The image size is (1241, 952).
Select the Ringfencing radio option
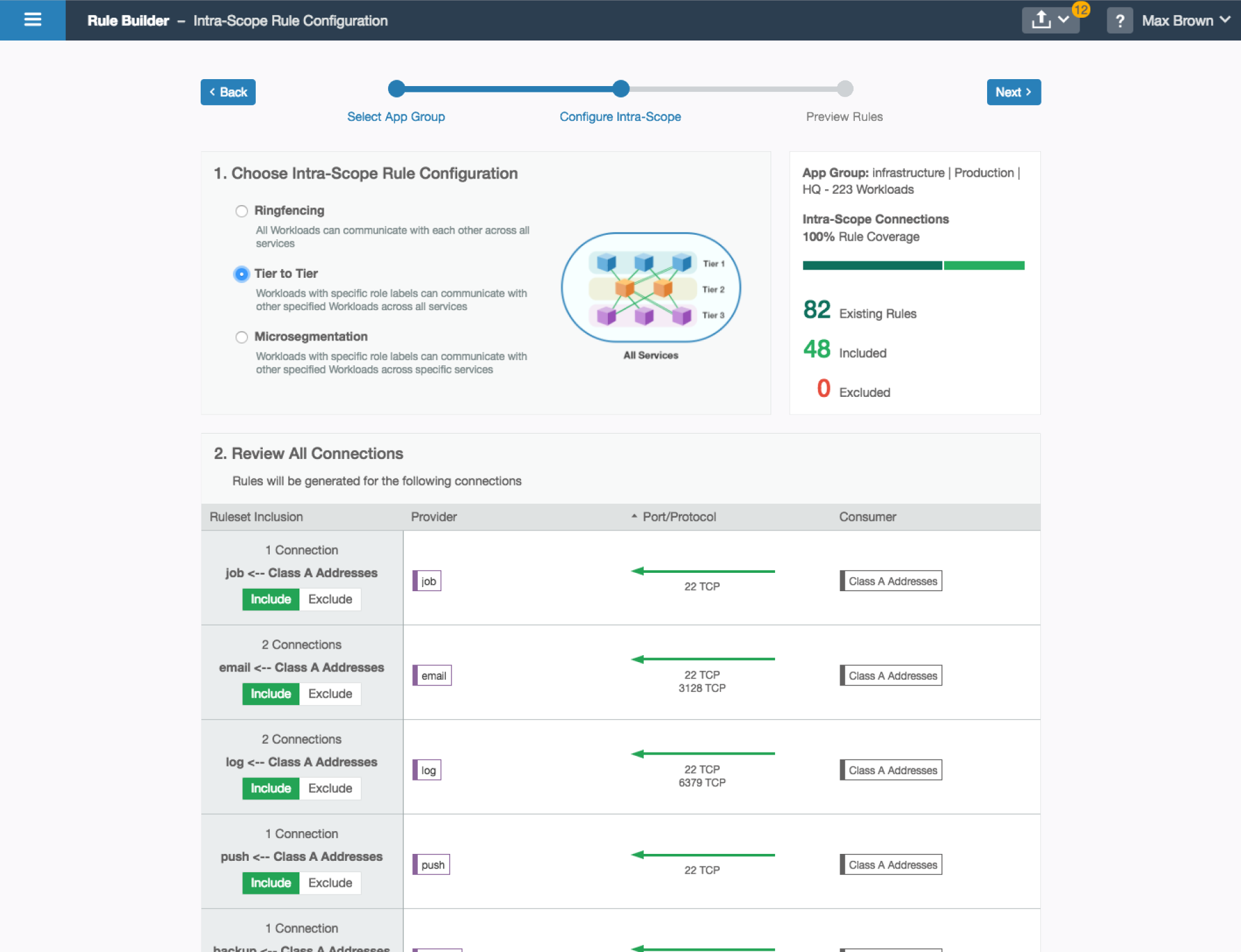241,211
